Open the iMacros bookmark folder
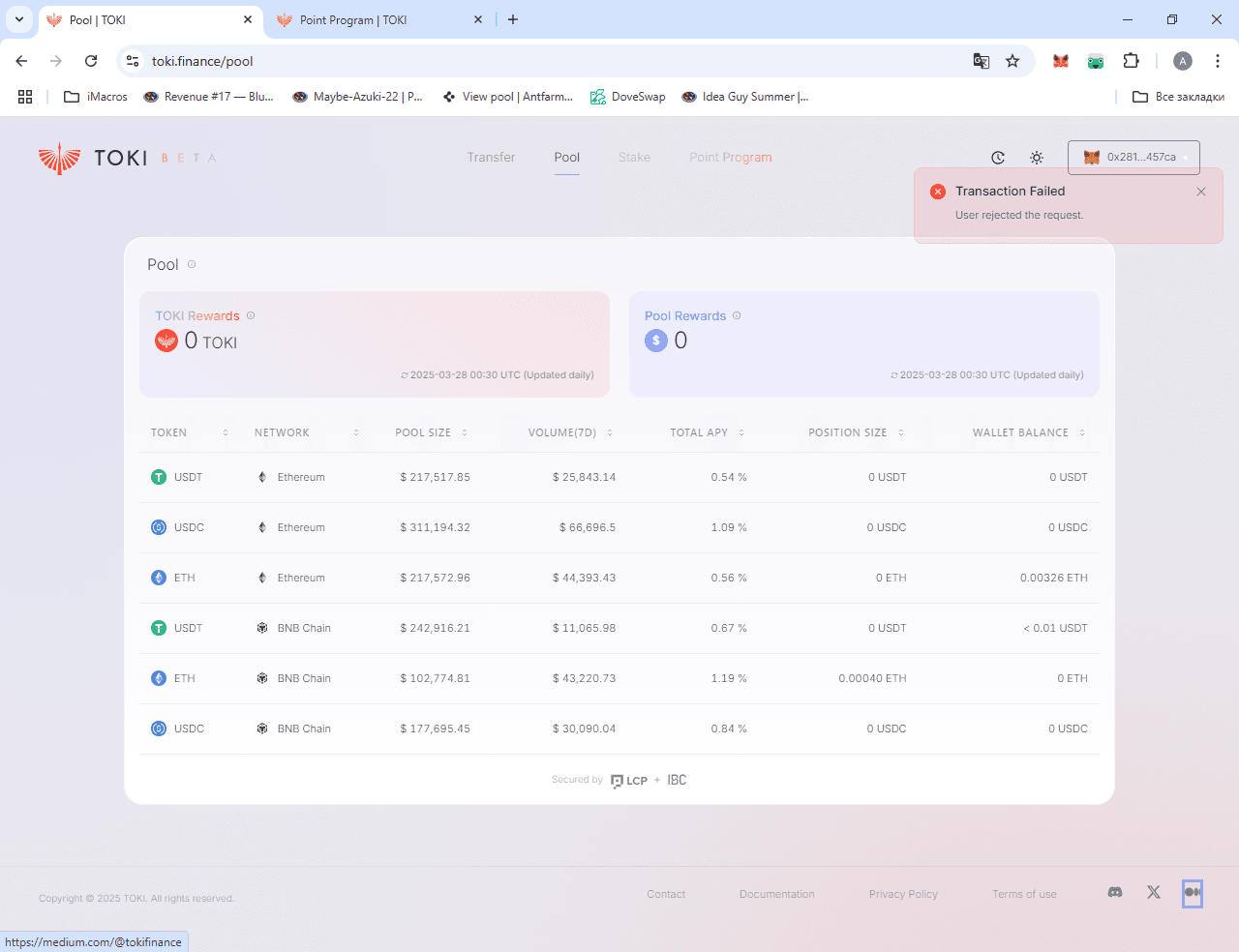The width and height of the screenshot is (1239, 952). [96, 97]
